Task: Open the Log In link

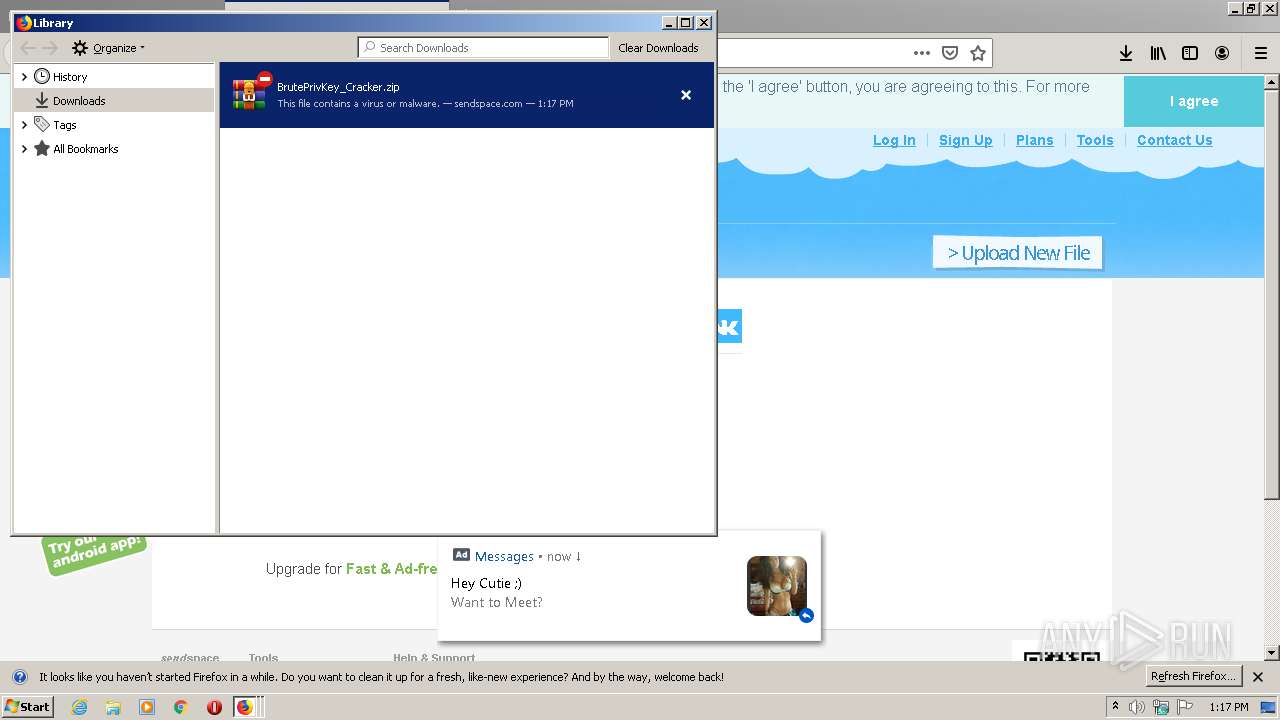Action: (x=894, y=140)
